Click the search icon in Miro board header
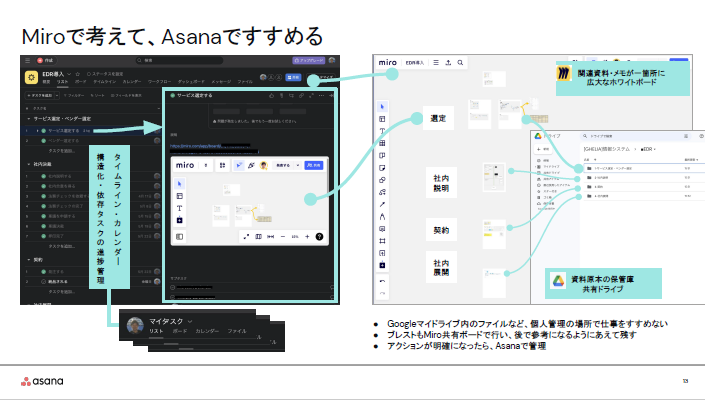Viewport: 705px width, 400px height. (460, 62)
